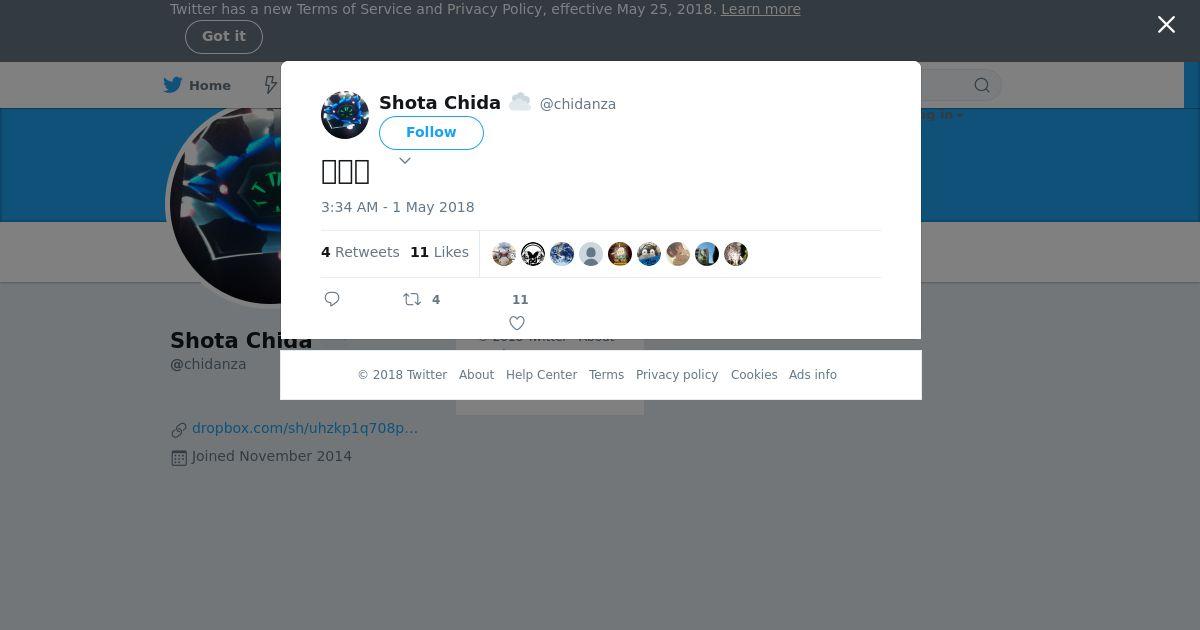1200x630 pixels.
Task: Click the search magnifier icon
Action: 982,85
